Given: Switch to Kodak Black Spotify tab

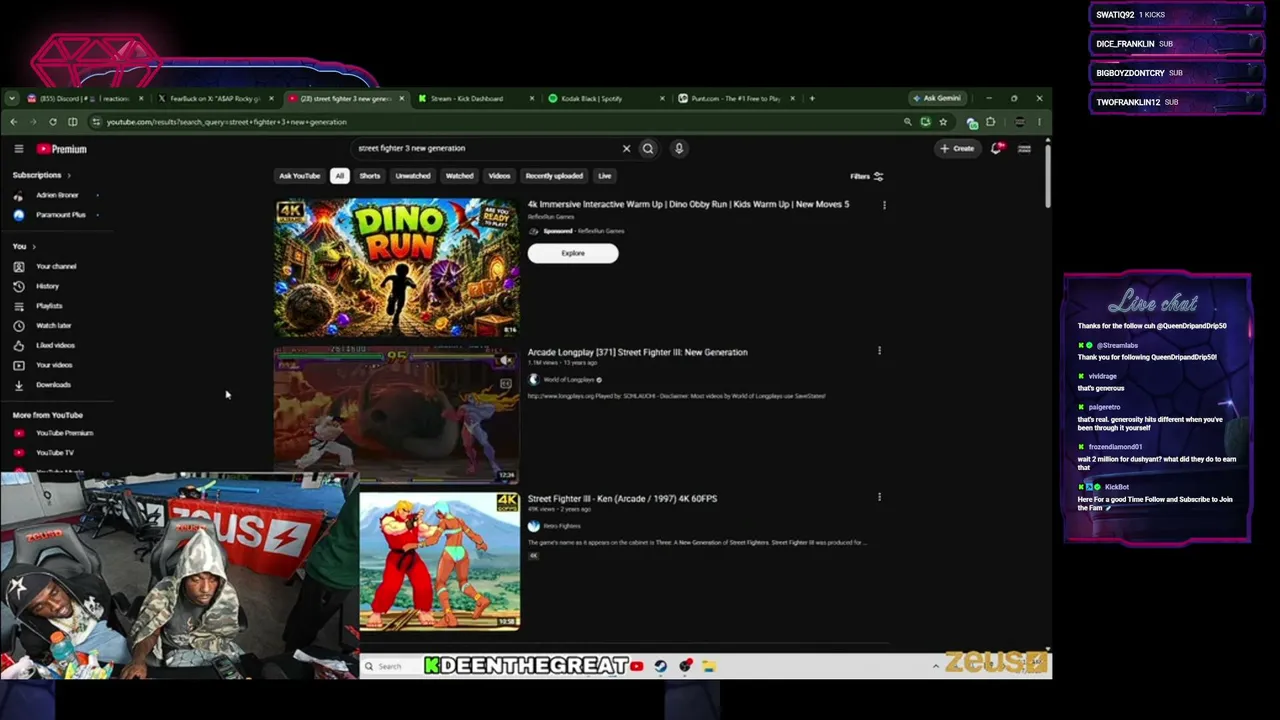Looking at the screenshot, I should [605, 99].
